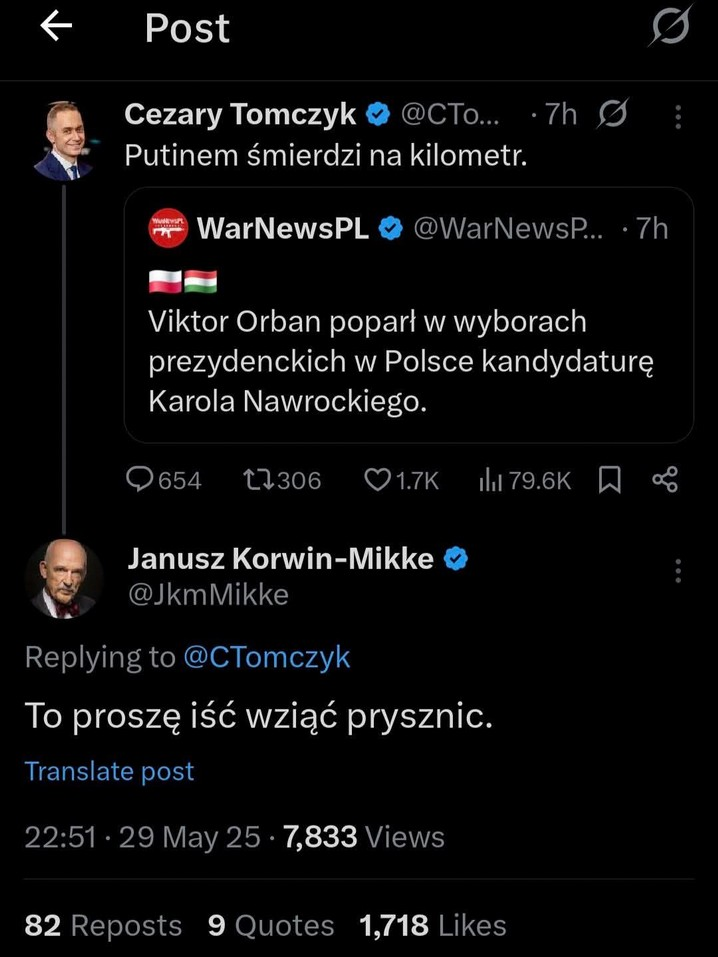View analytics icon showing 79.6K

[x=490, y=480]
